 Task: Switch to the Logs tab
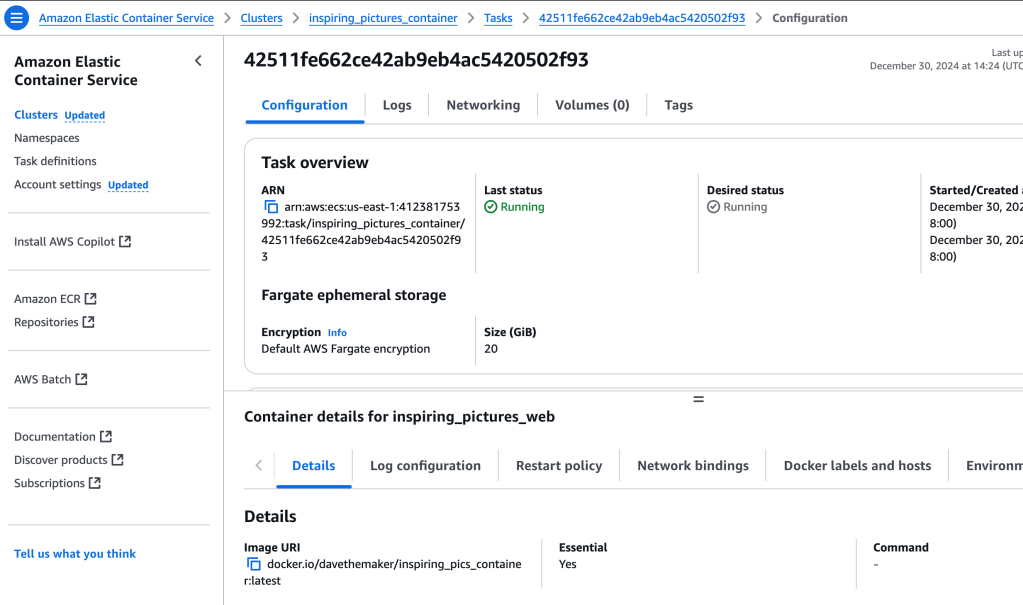[x=397, y=105]
